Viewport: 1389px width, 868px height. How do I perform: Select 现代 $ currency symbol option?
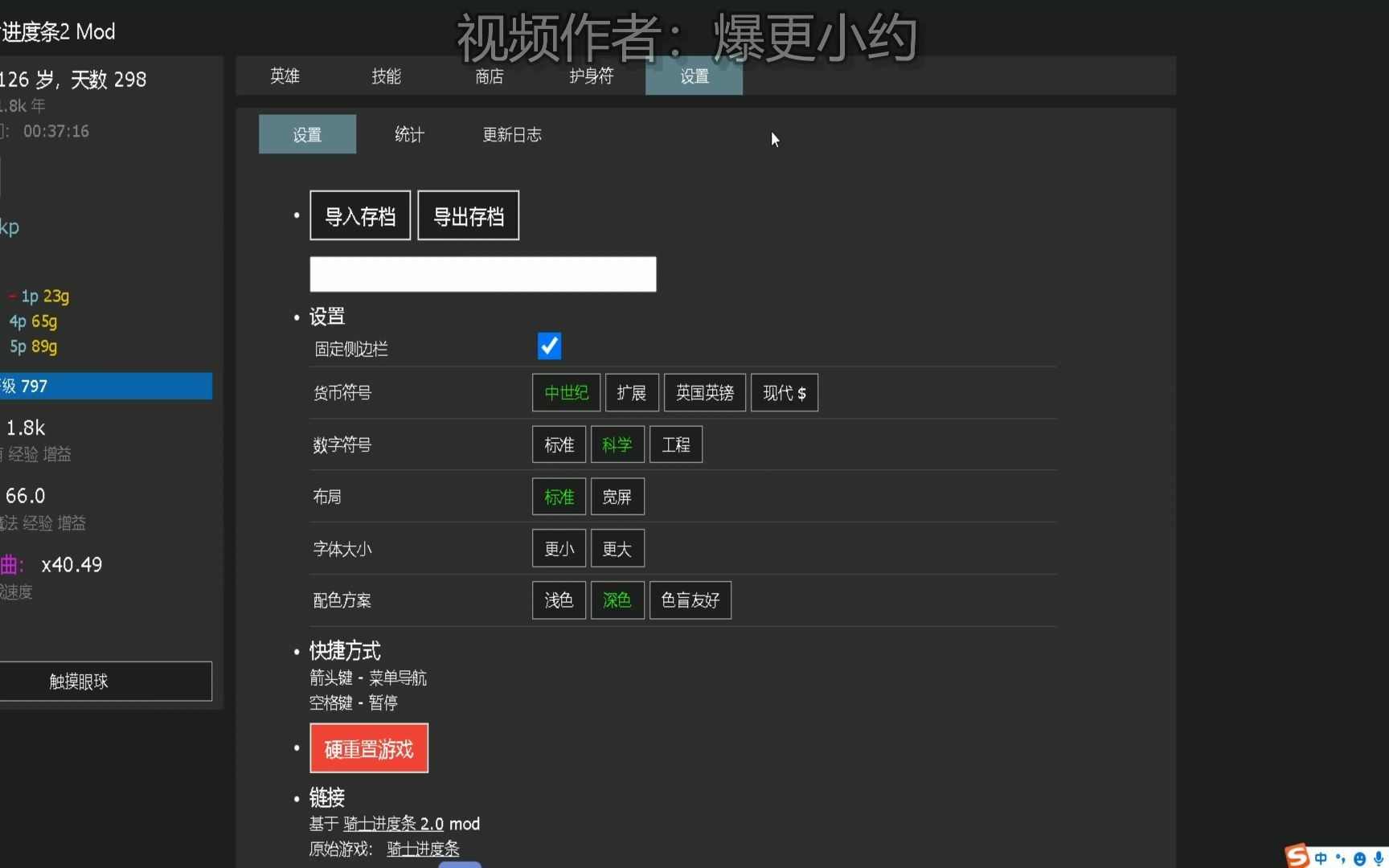pyautogui.click(x=785, y=393)
